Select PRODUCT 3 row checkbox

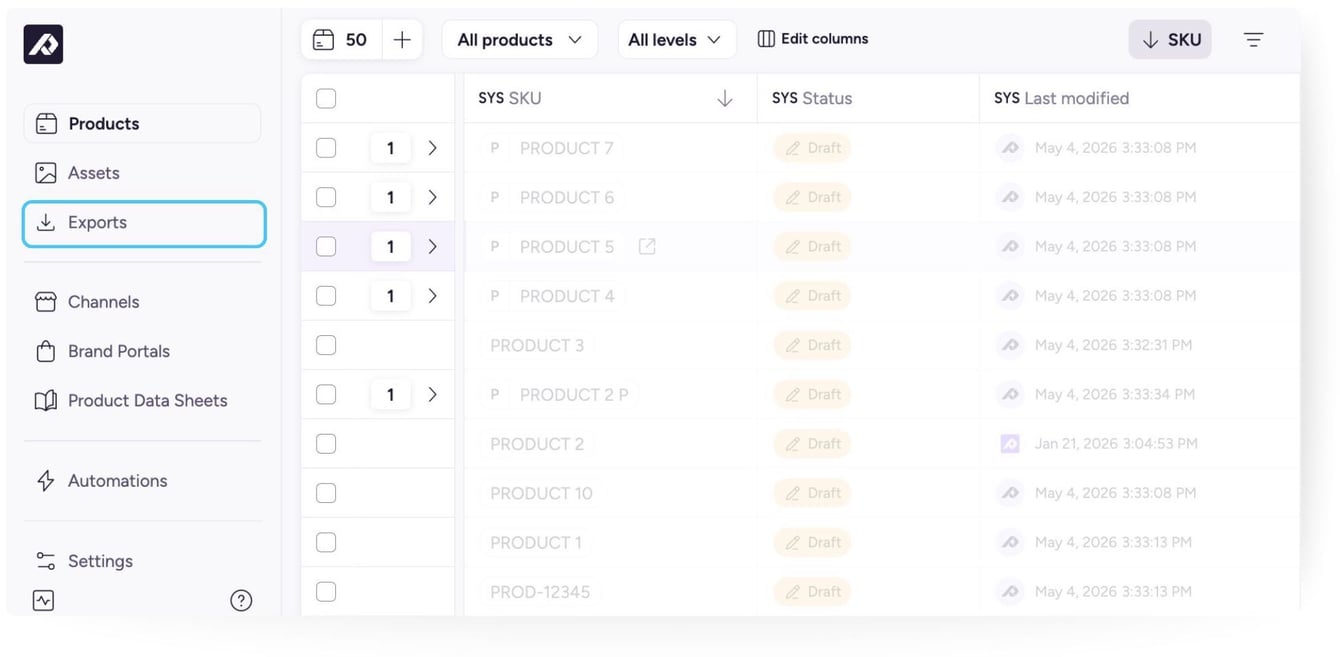(x=326, y=346)
